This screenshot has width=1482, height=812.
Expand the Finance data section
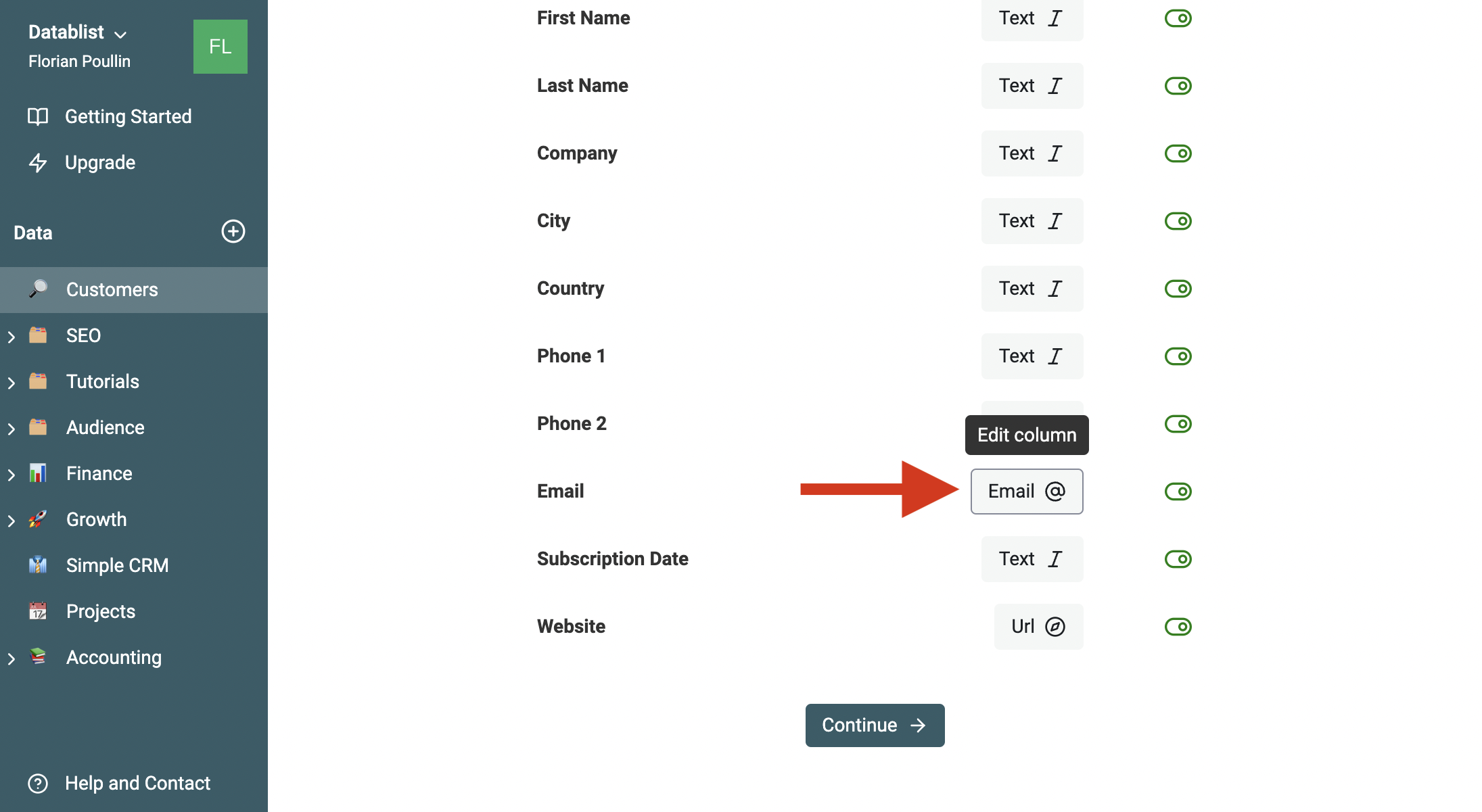point(12,473)
